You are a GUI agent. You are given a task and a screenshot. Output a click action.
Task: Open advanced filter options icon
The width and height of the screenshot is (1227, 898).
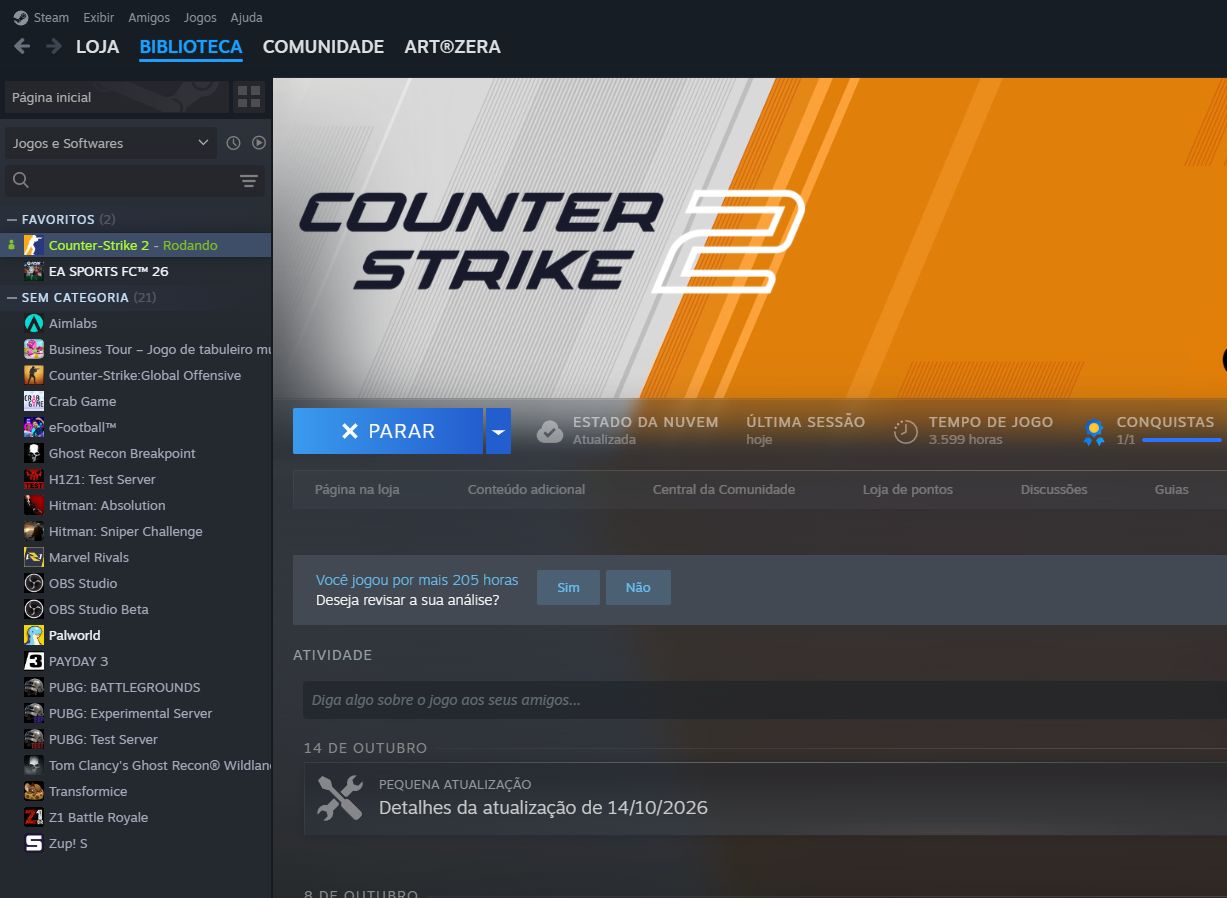pos(249,181)
